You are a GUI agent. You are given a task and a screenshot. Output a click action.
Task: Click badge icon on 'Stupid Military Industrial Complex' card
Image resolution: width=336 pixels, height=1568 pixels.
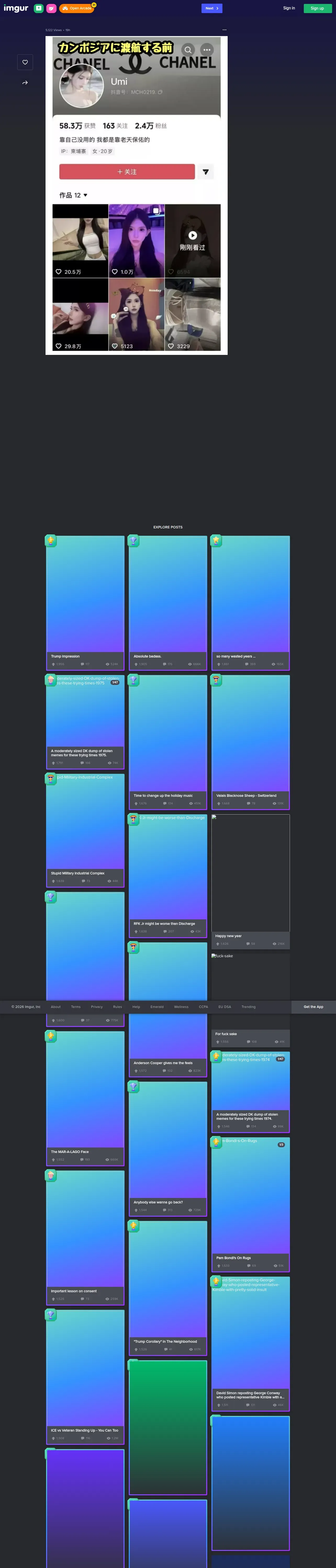51,779
